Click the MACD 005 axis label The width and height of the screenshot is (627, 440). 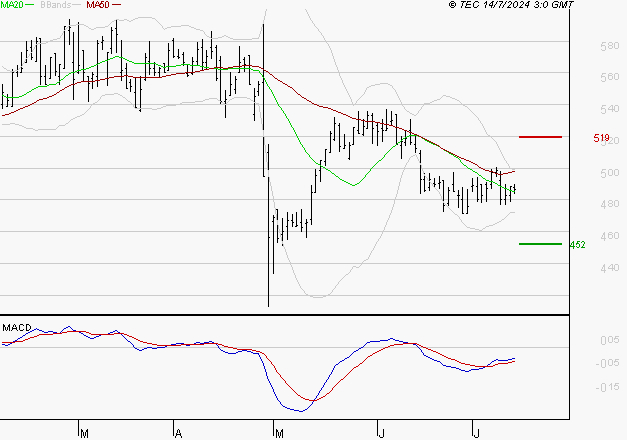(x=610, y=340)
